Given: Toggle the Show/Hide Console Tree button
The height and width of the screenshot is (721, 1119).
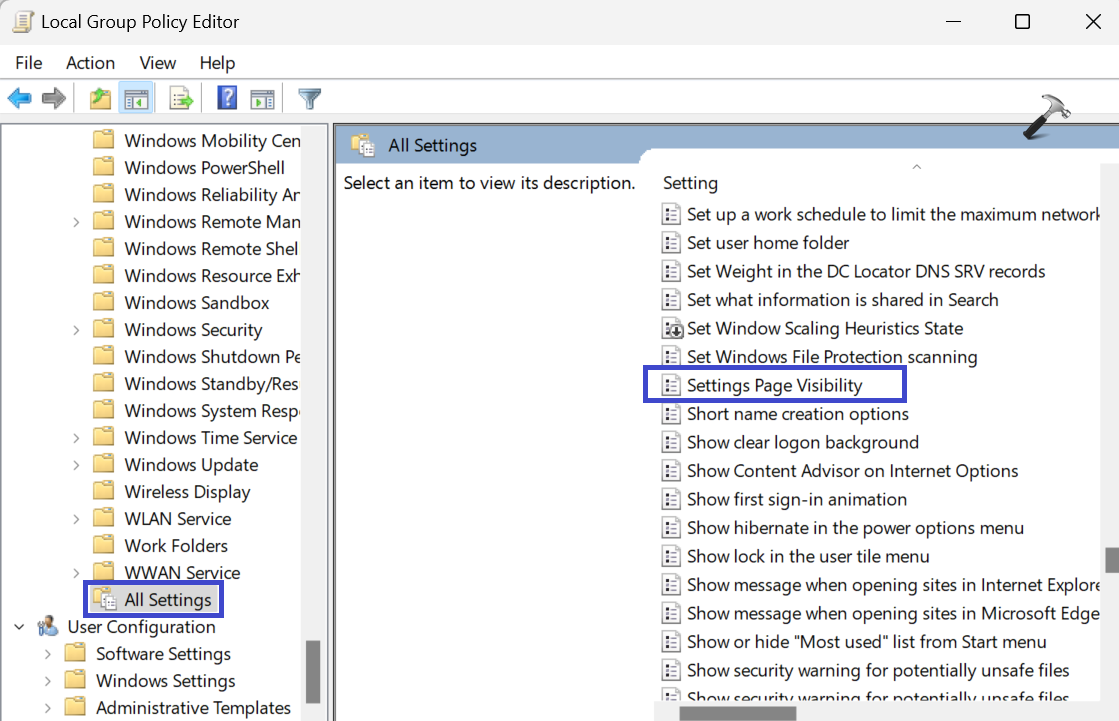Looking at the screenshot, I should (136, 98).
